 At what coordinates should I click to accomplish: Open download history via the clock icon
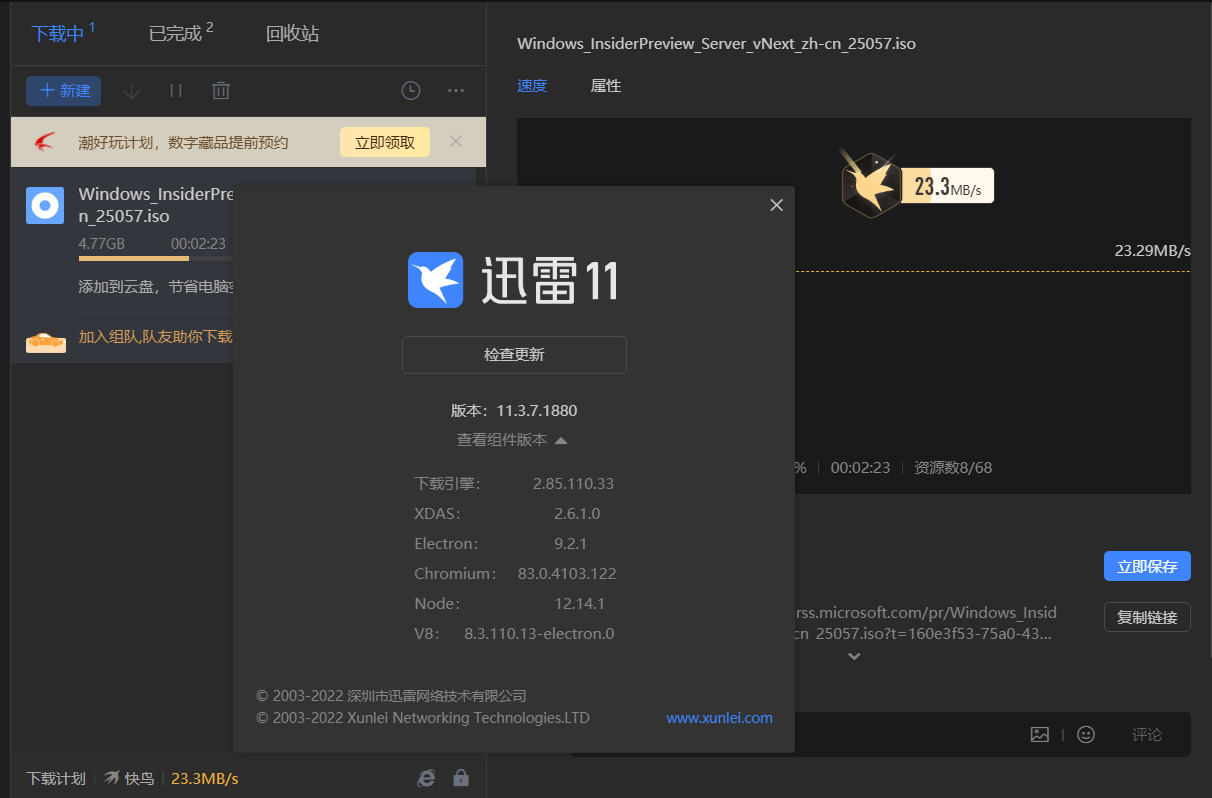click(410, 90)
